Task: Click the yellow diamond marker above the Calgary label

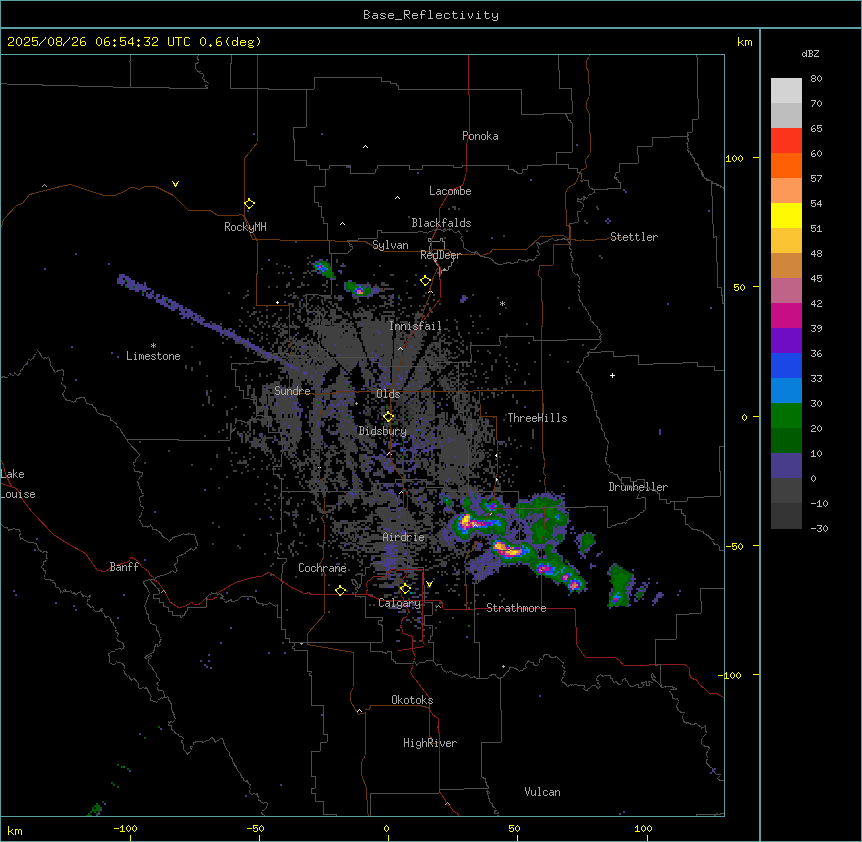Action: point(405,589)
